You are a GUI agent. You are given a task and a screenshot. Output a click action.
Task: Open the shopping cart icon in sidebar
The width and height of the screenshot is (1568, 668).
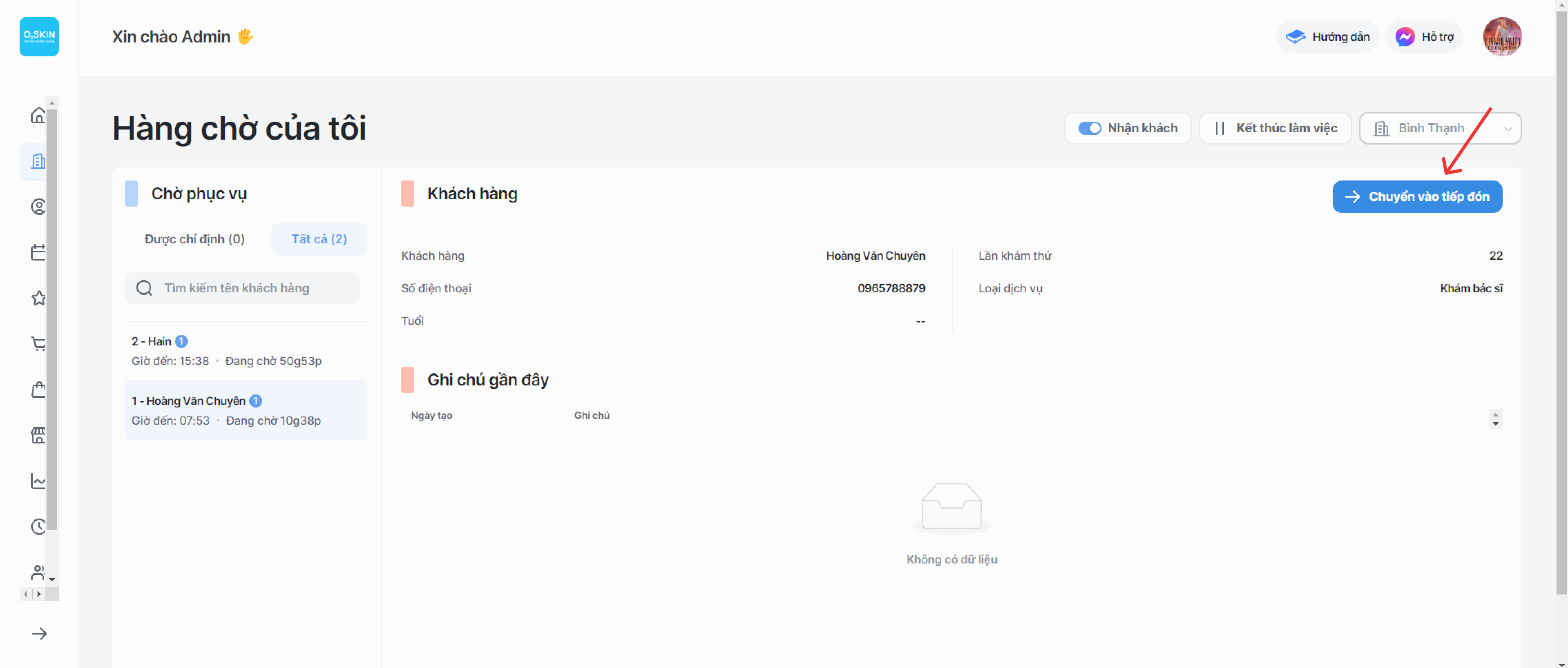[38, 344]
